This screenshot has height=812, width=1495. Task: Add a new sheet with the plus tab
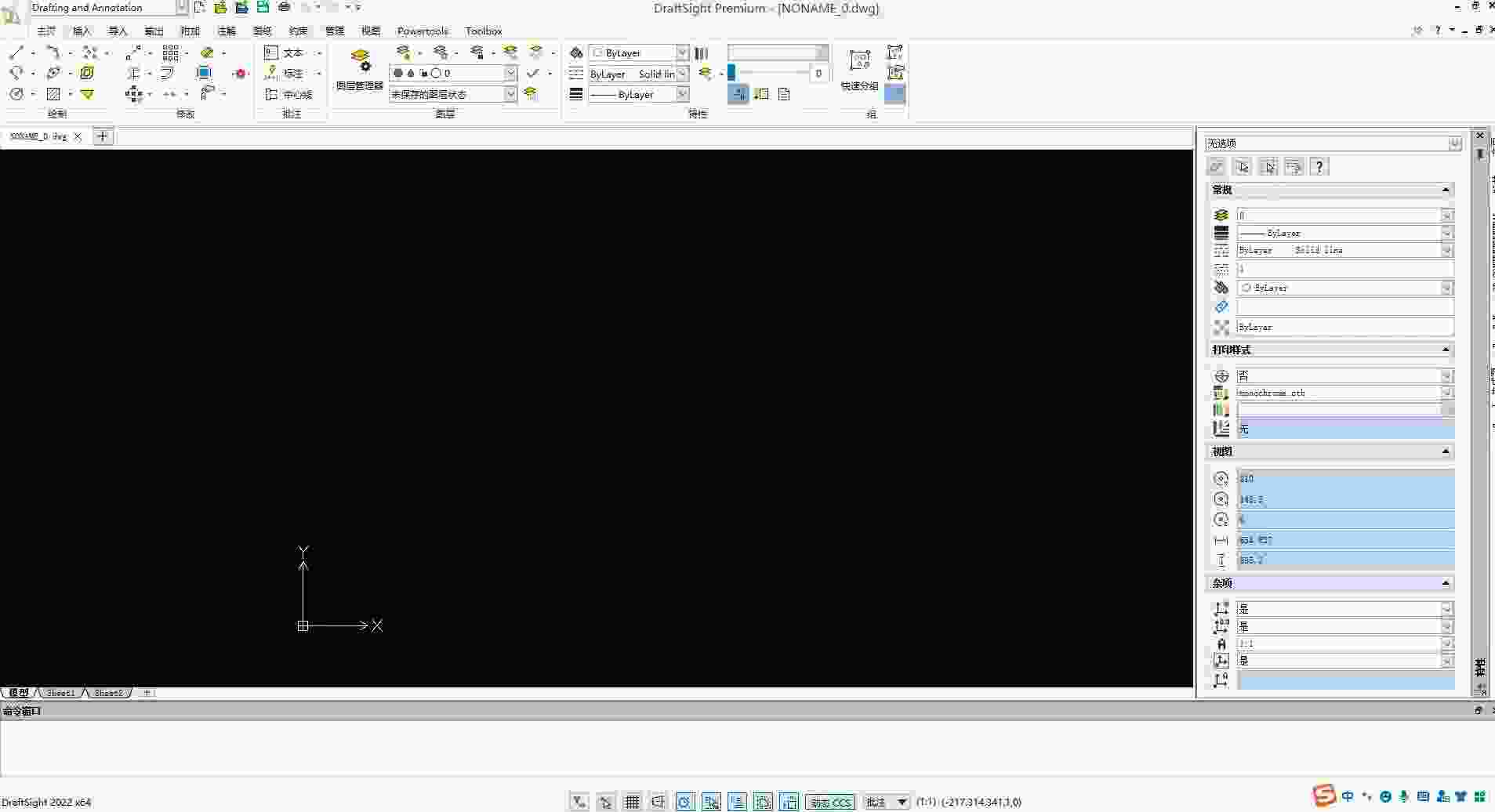tap(147, 693)
